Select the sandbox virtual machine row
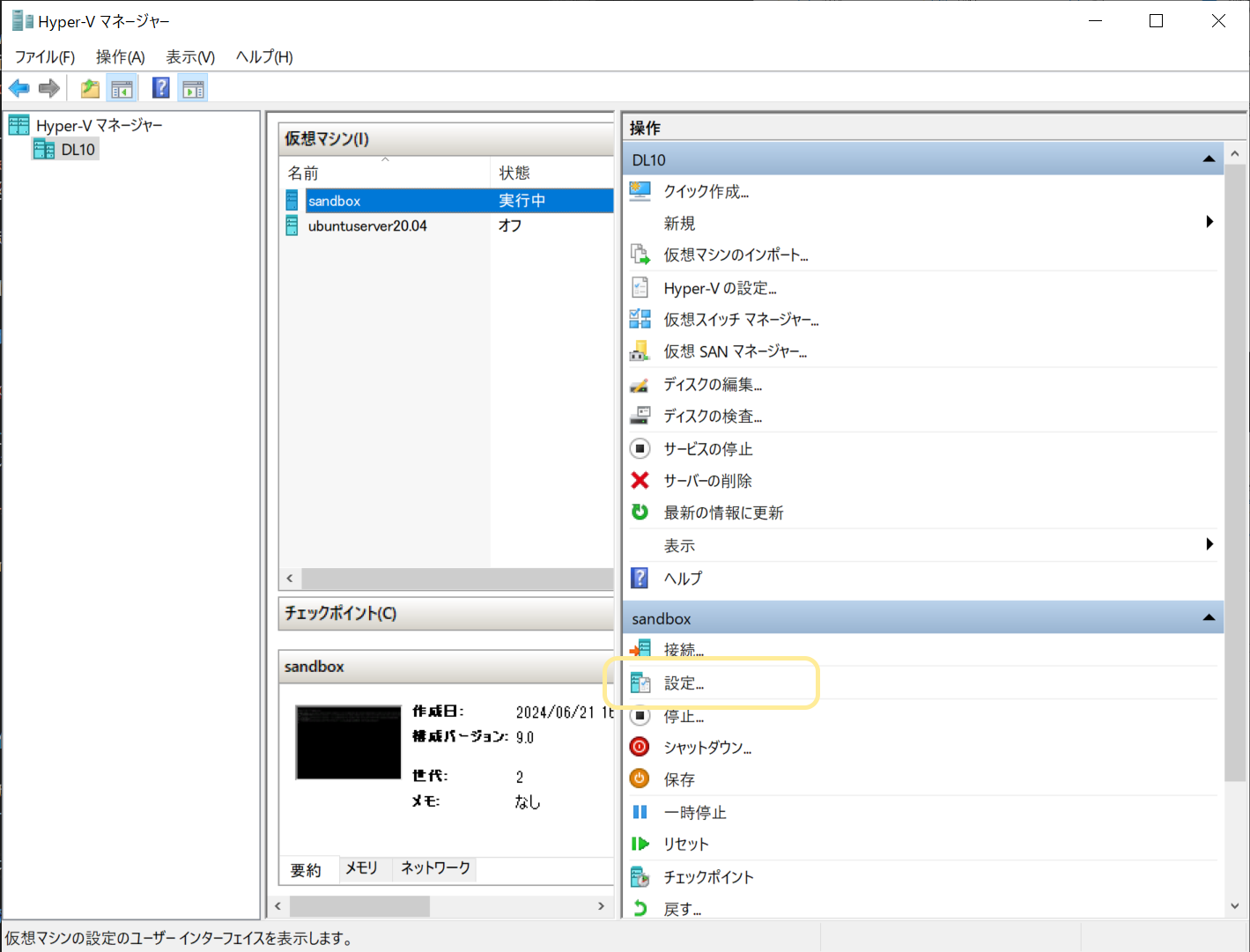 coord(447,201)
